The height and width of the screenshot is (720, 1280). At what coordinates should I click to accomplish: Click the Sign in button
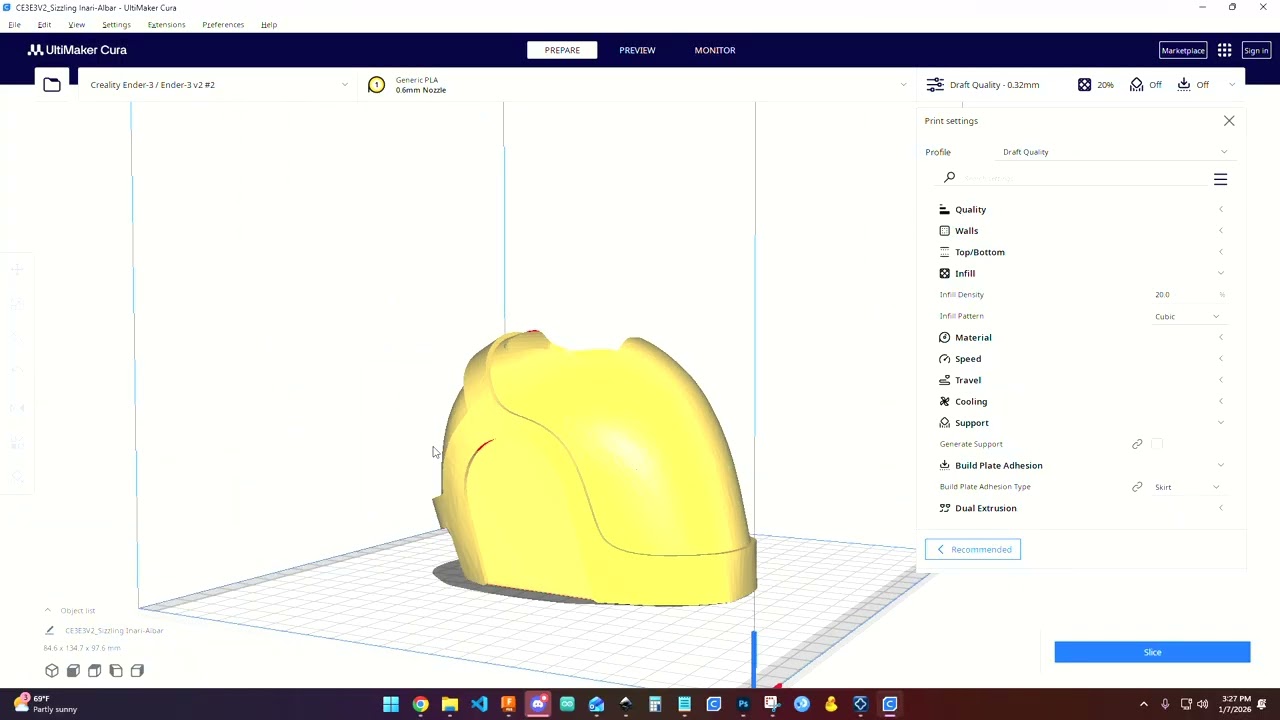pyautogui.click(x=1256, y=50)
